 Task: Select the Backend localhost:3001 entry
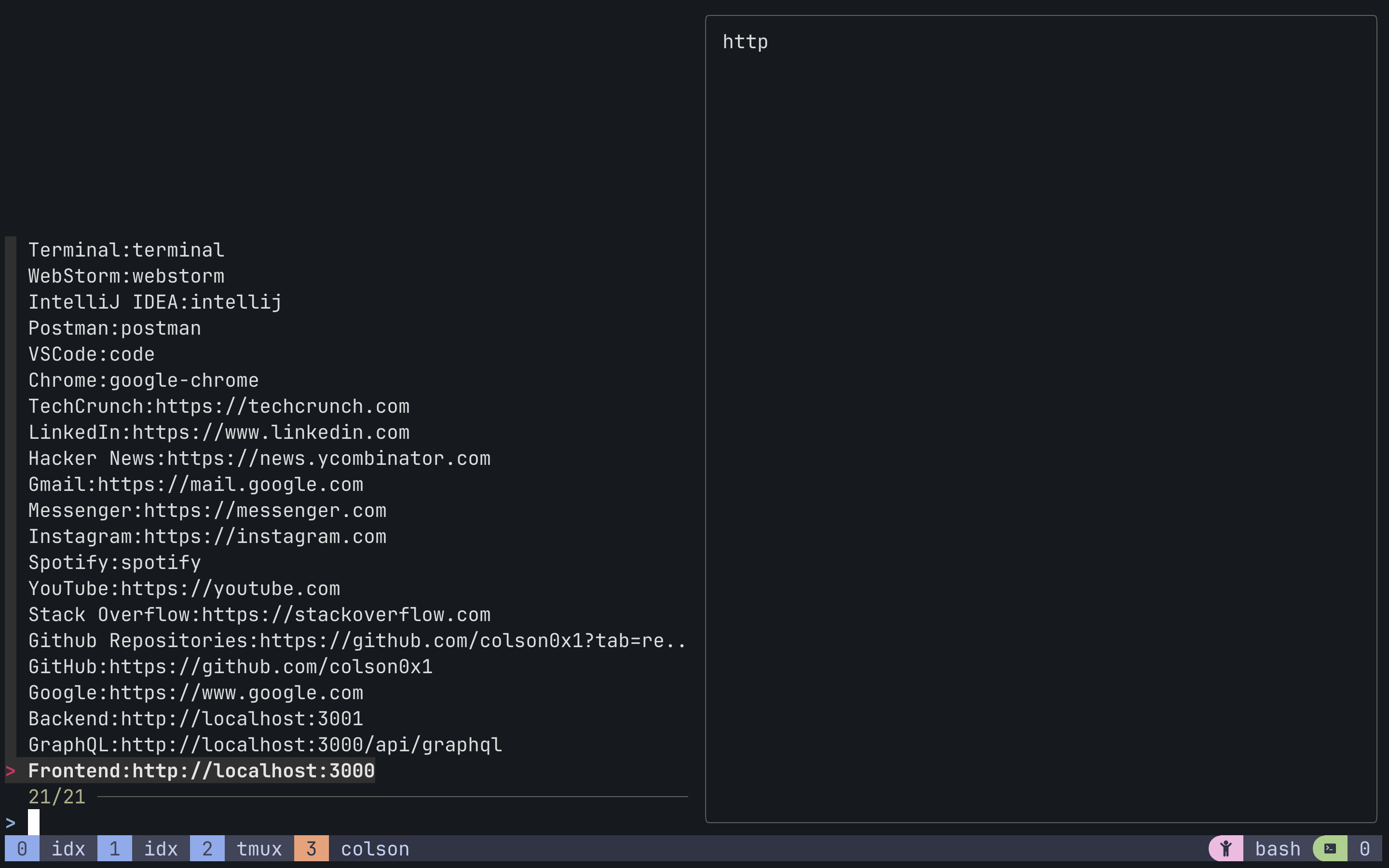pyautogui.click(x=196, y=718)
